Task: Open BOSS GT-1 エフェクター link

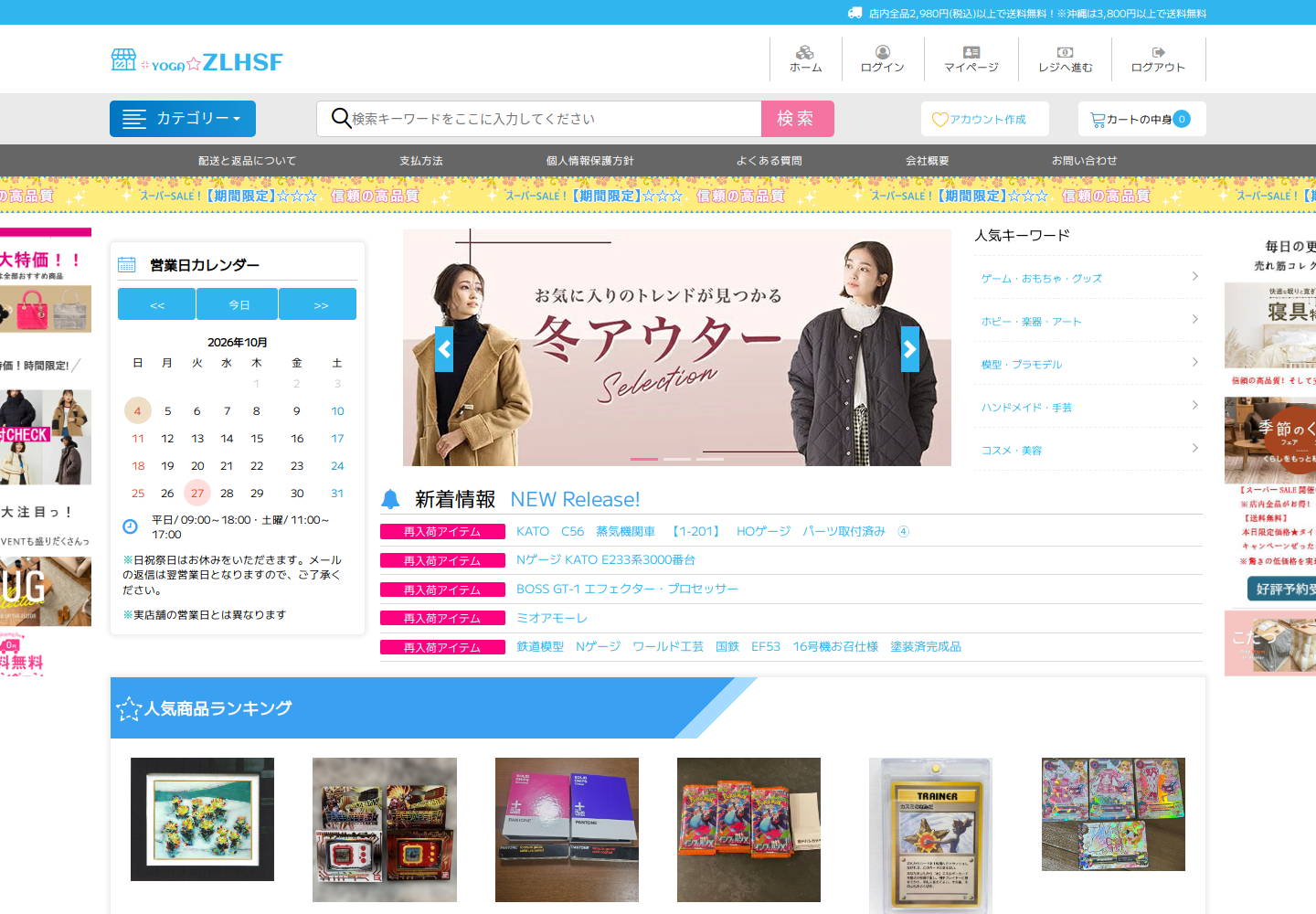Action: [x=627, y=589]
